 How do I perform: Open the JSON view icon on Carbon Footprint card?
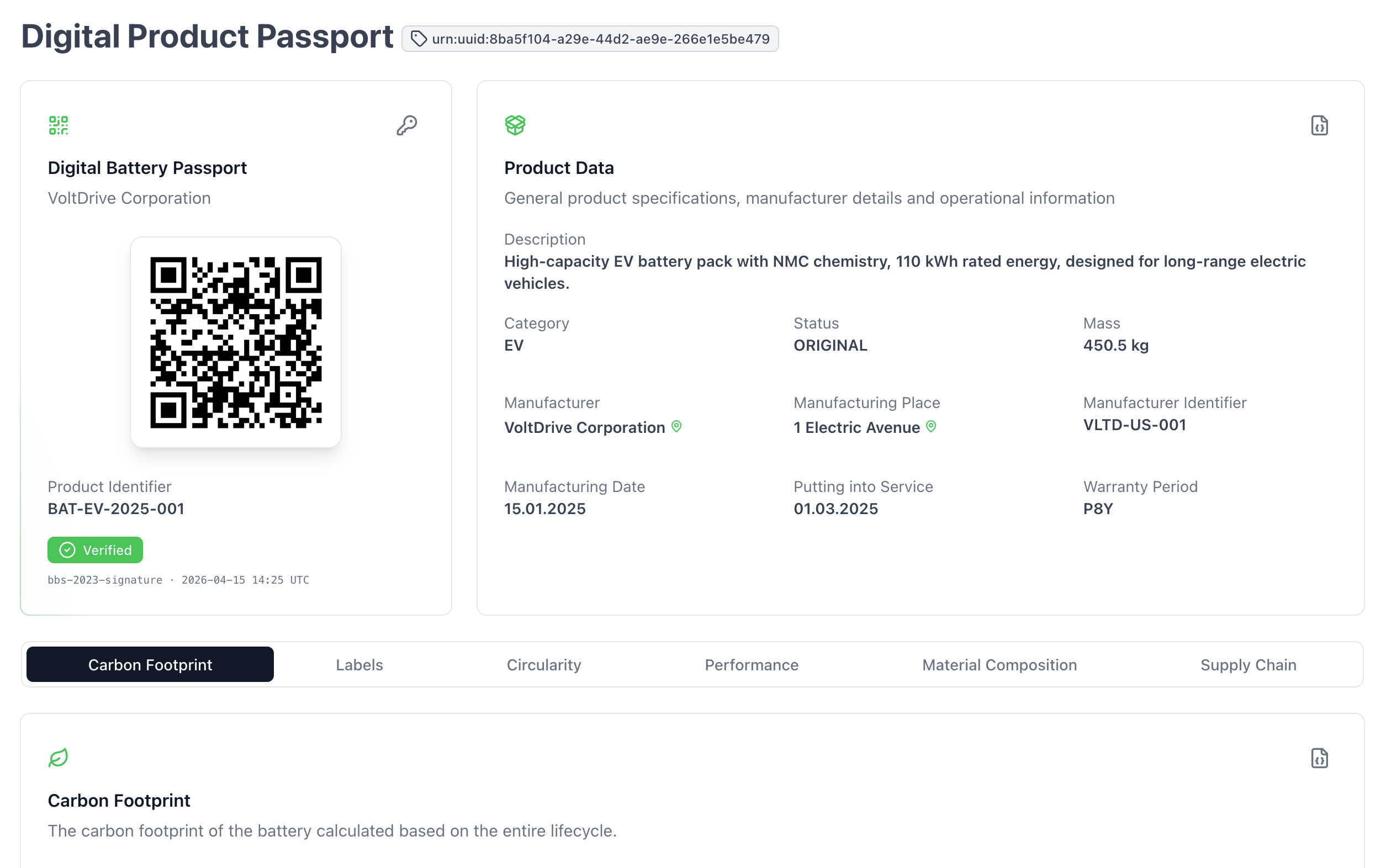click(1319, 758)
